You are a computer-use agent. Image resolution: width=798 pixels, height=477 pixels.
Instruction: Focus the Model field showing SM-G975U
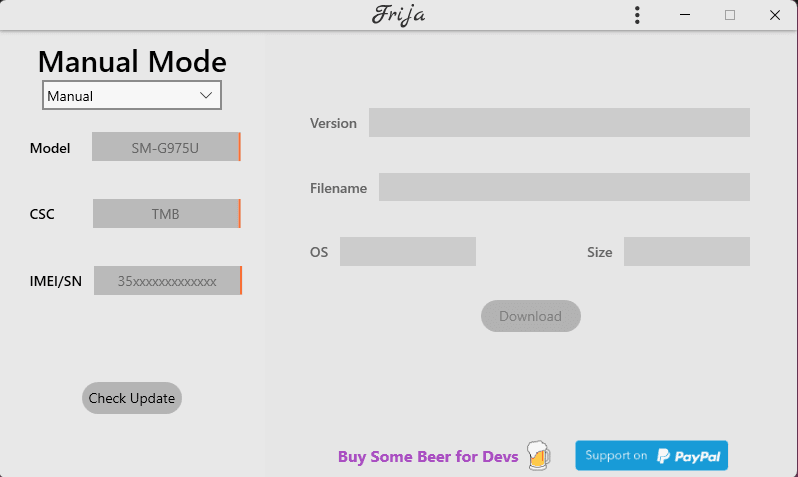click(165, 147)
